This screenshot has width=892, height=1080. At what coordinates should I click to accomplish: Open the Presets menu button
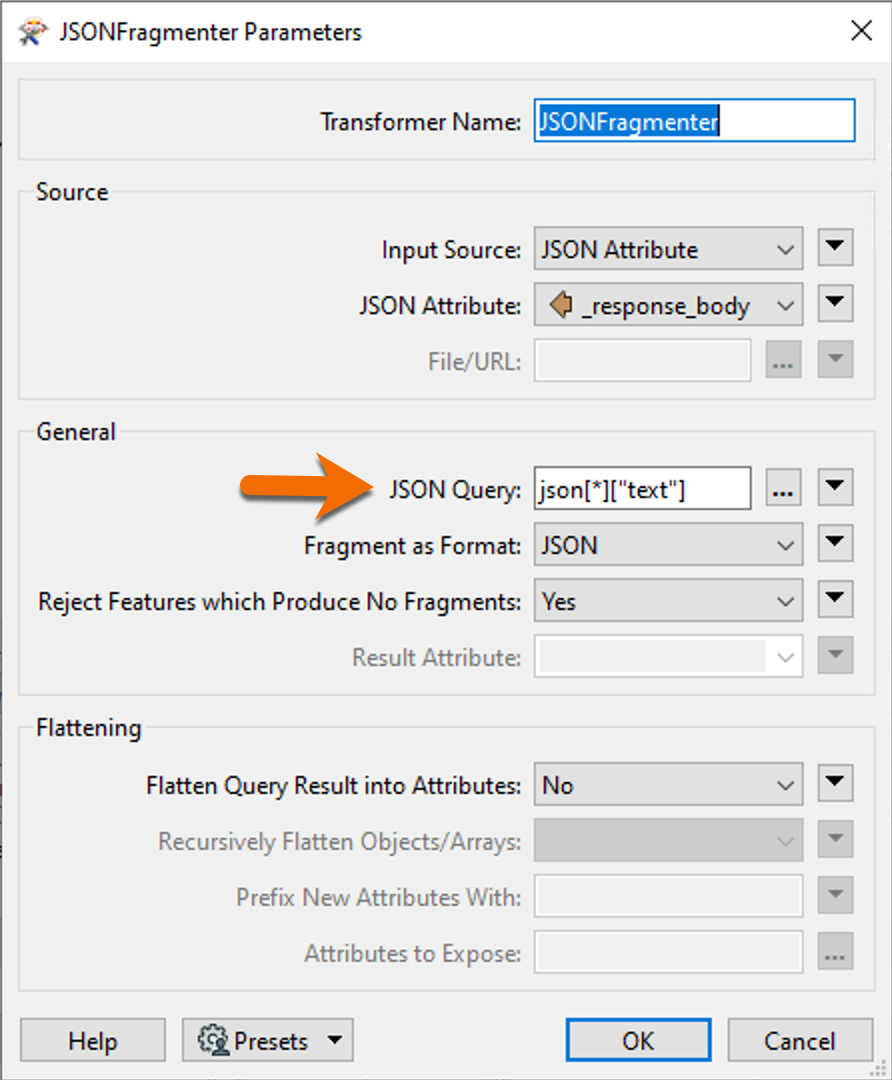tap(268, 1040)
